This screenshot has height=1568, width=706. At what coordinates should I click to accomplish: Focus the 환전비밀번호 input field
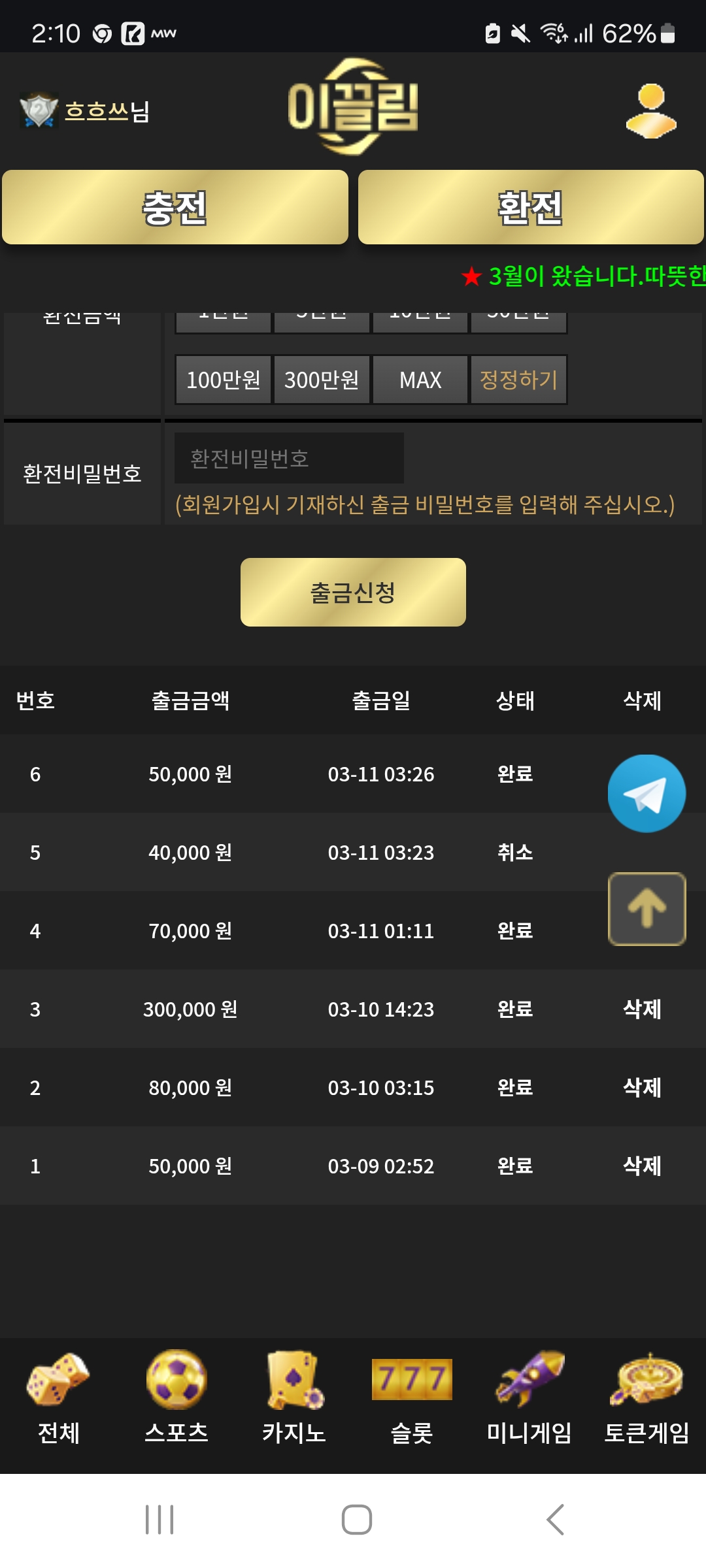click(x=289, y=458)
